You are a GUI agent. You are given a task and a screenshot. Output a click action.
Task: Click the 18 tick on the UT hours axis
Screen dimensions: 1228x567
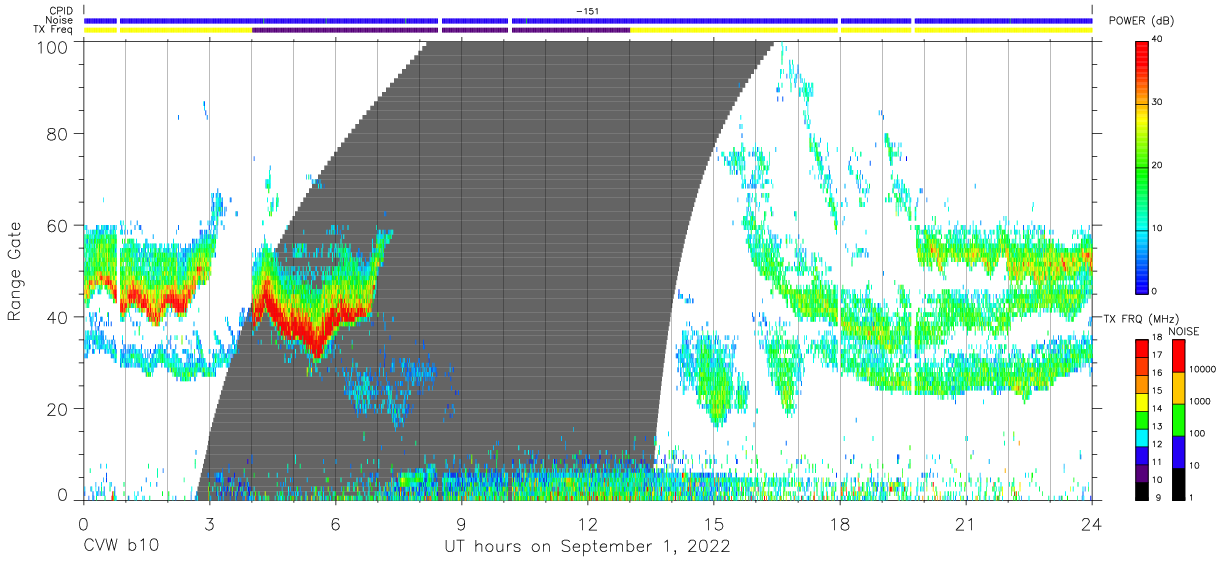point(839,522)
